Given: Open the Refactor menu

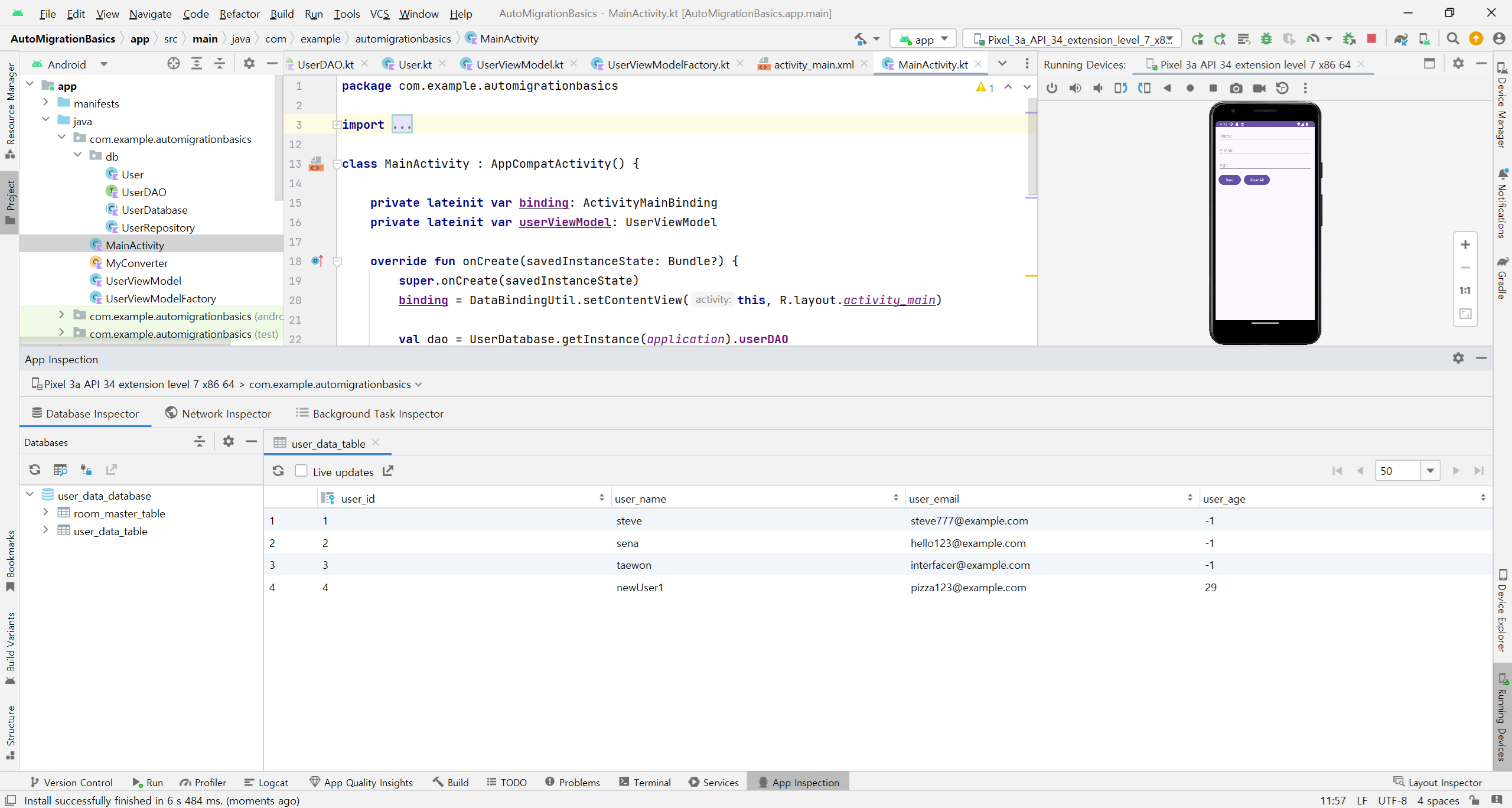Looking at the screenshot, I should 239,13.
